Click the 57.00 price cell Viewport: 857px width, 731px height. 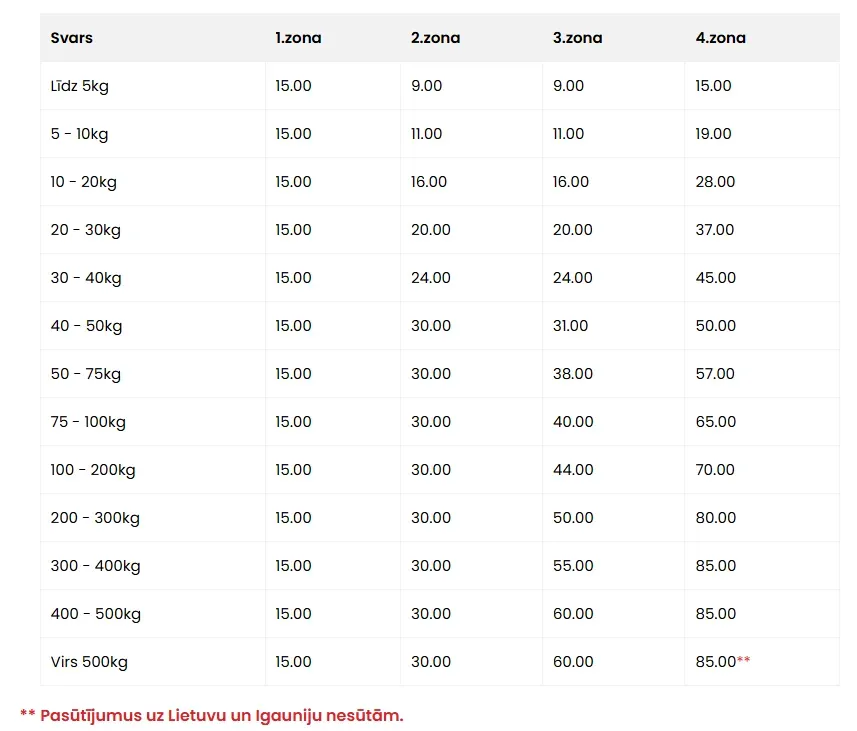[x=715, y=374]
